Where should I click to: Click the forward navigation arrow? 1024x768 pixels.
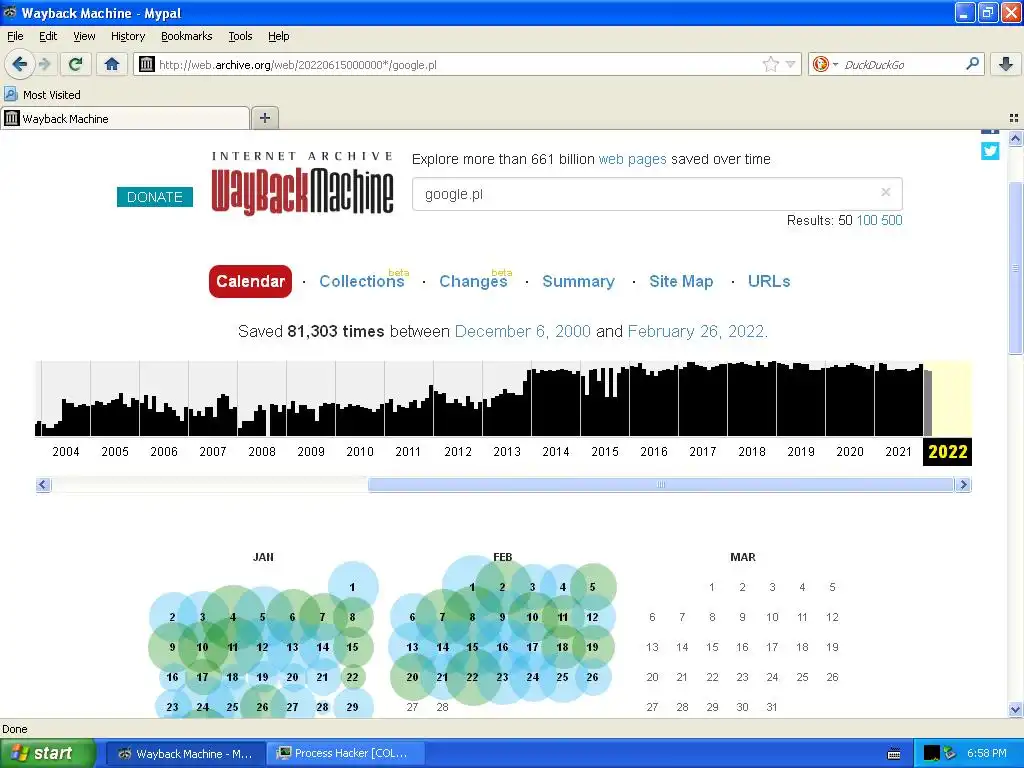click(44, 64)
